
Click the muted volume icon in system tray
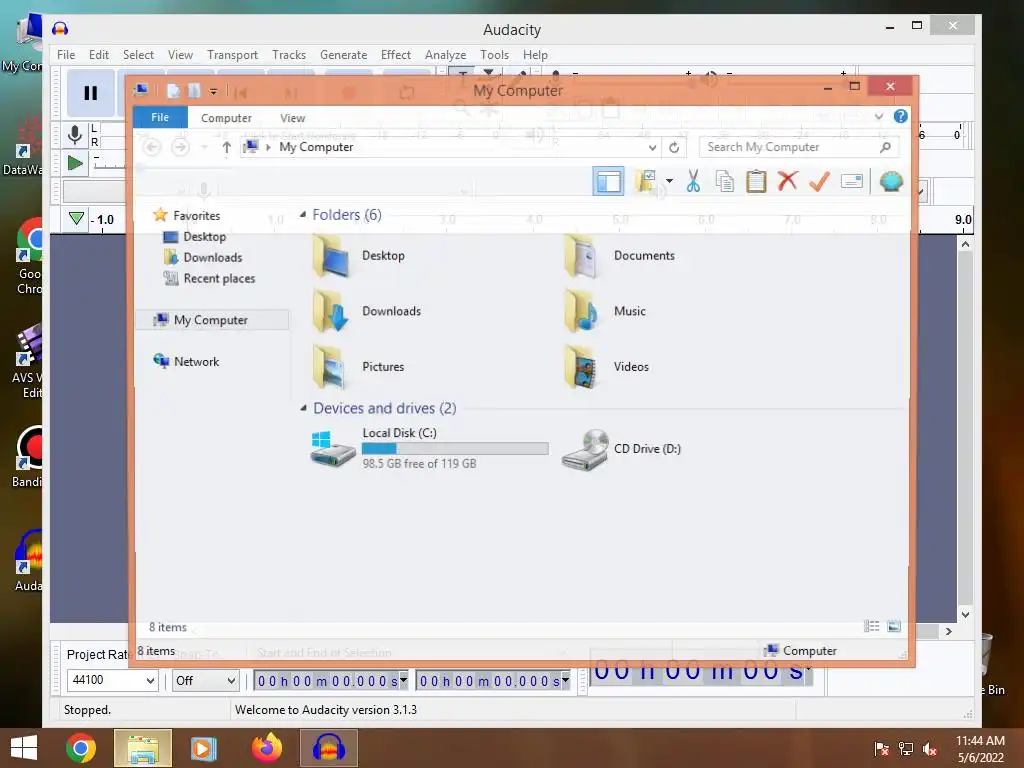click(930, 749)
